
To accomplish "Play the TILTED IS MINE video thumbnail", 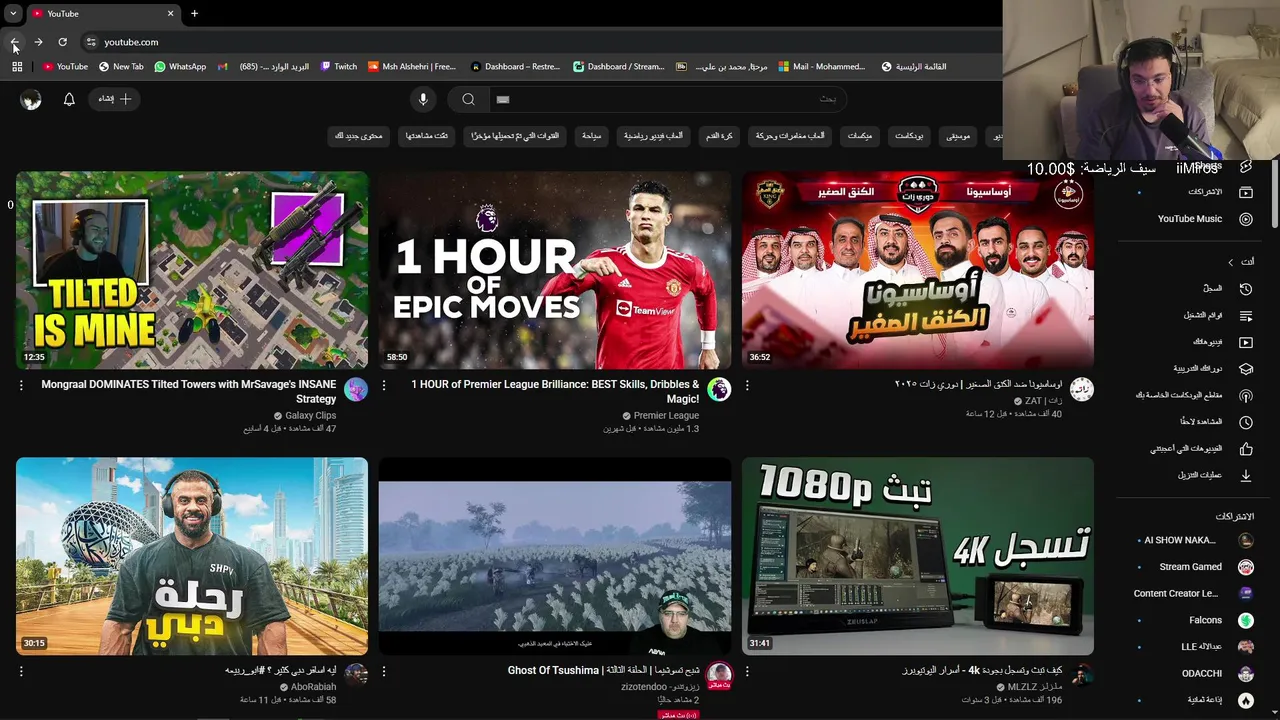I will pos(192,270).
